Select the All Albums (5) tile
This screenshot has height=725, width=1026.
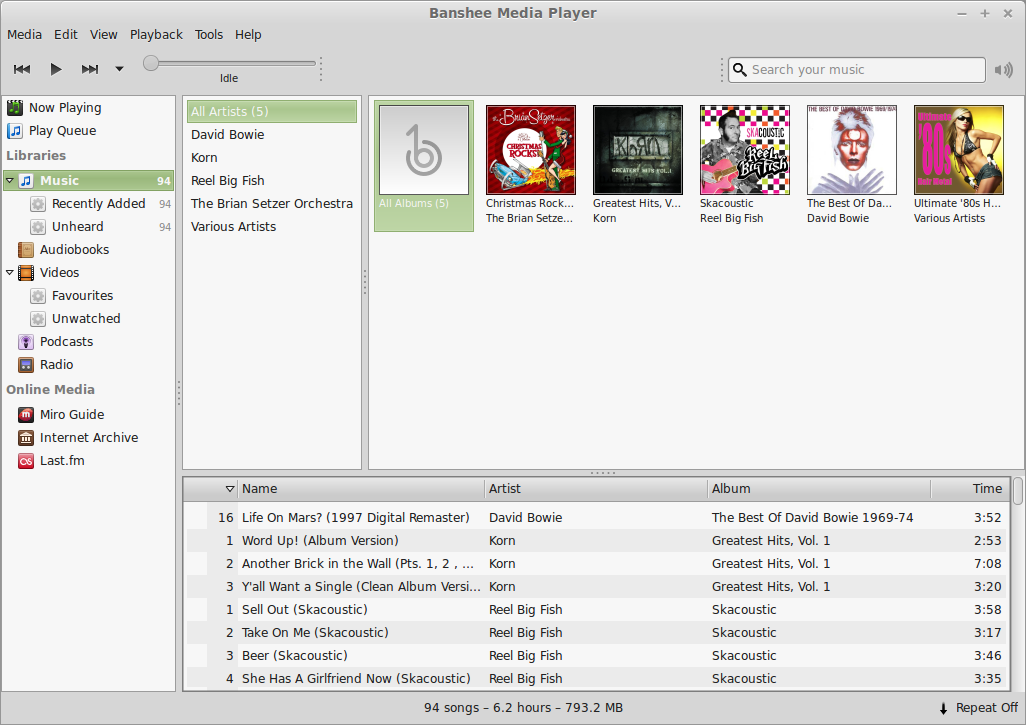424,166
